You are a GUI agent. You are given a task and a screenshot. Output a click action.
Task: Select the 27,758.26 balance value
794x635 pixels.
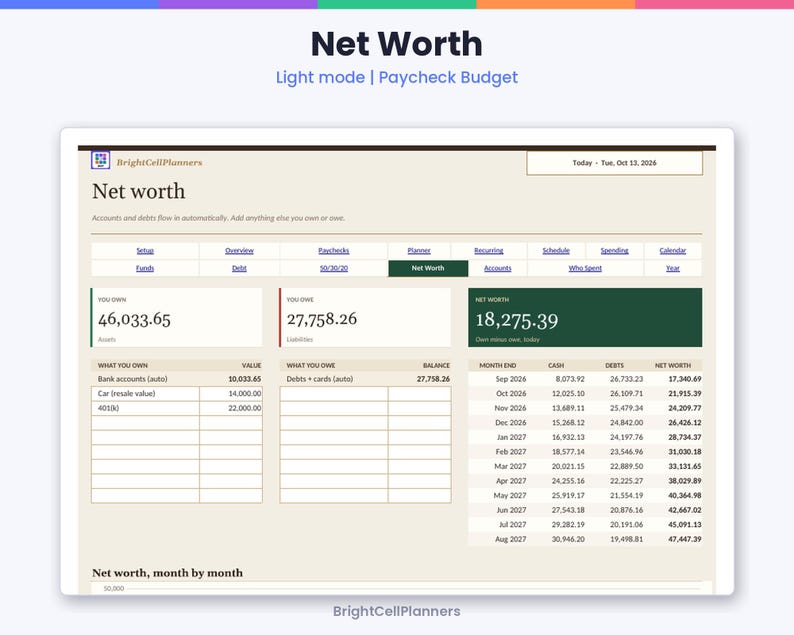pyautogui.click(x=433, y=379)
